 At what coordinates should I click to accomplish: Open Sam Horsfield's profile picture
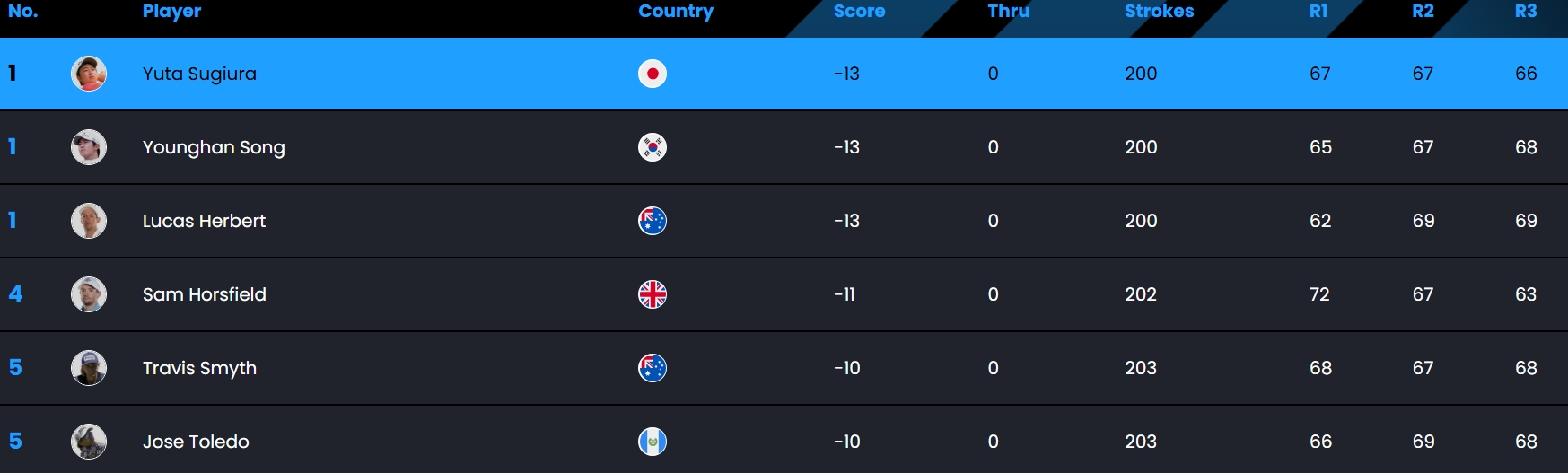pyautogui.click(x=89, y=294)
